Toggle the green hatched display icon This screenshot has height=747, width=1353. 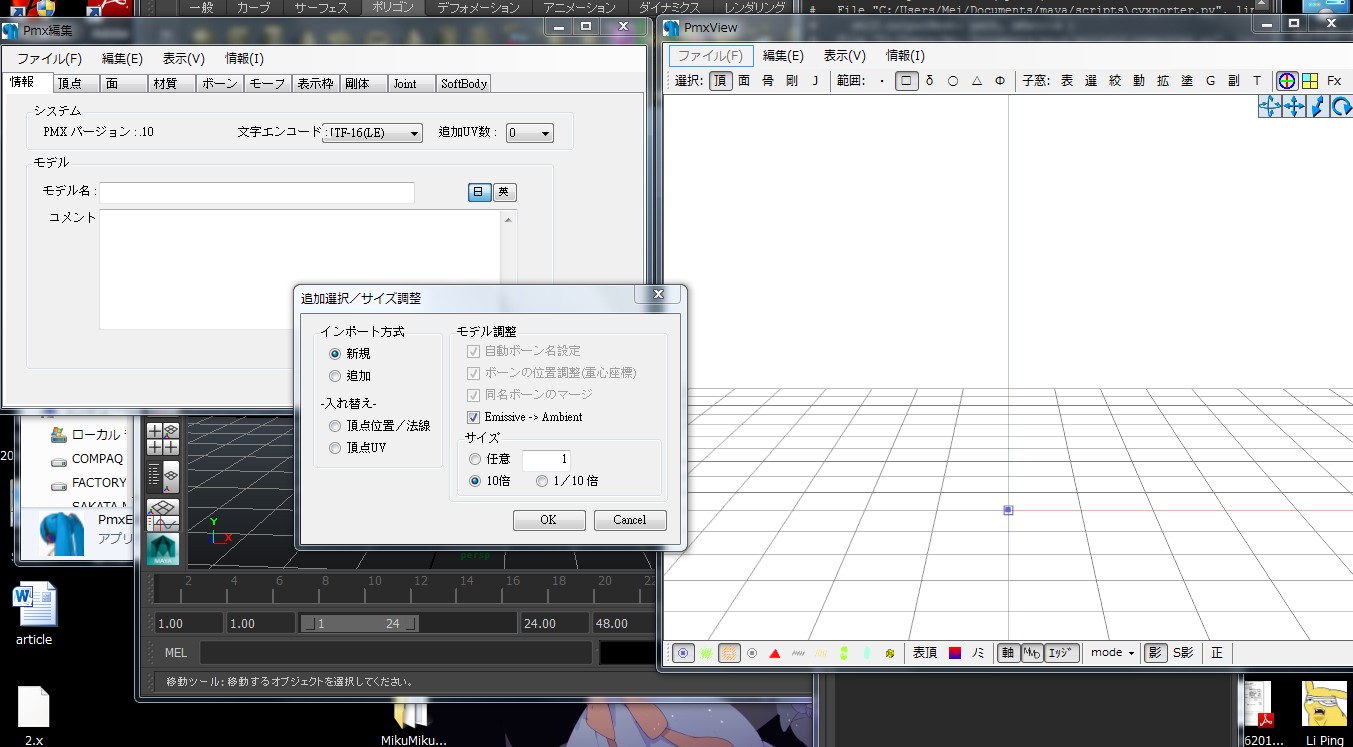(706, 653)
